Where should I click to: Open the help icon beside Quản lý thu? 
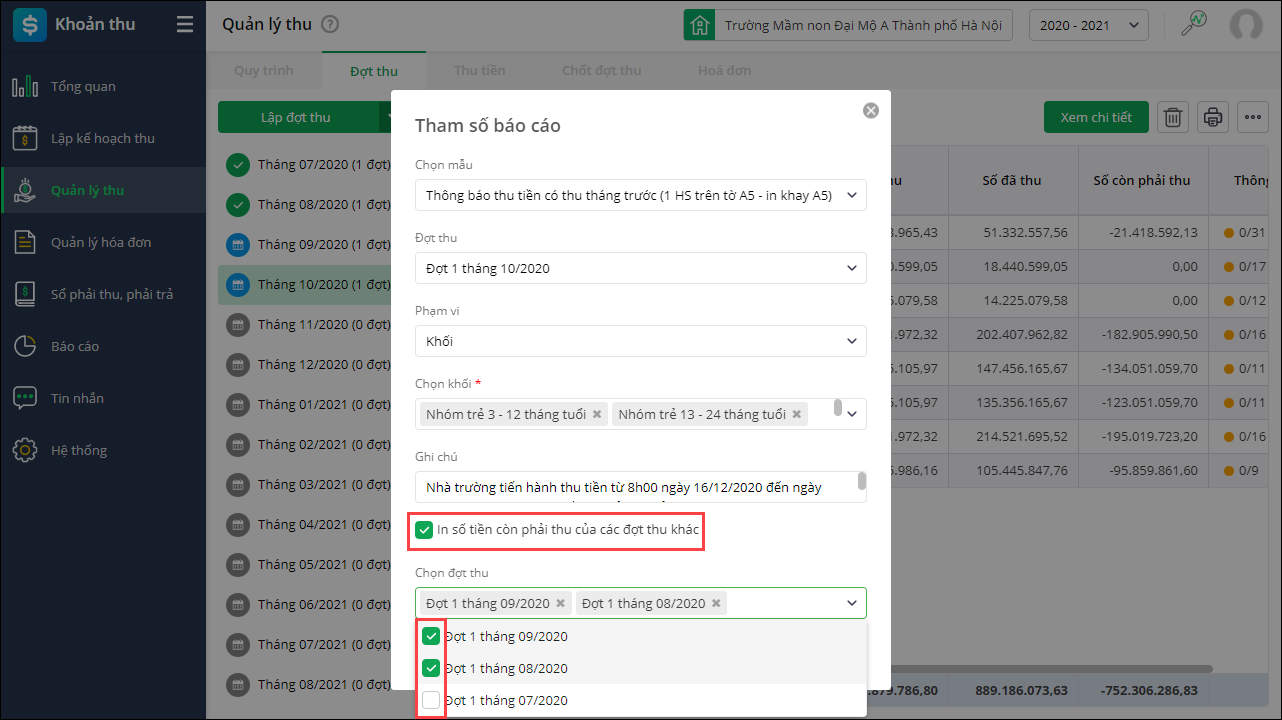coord(331,25)
